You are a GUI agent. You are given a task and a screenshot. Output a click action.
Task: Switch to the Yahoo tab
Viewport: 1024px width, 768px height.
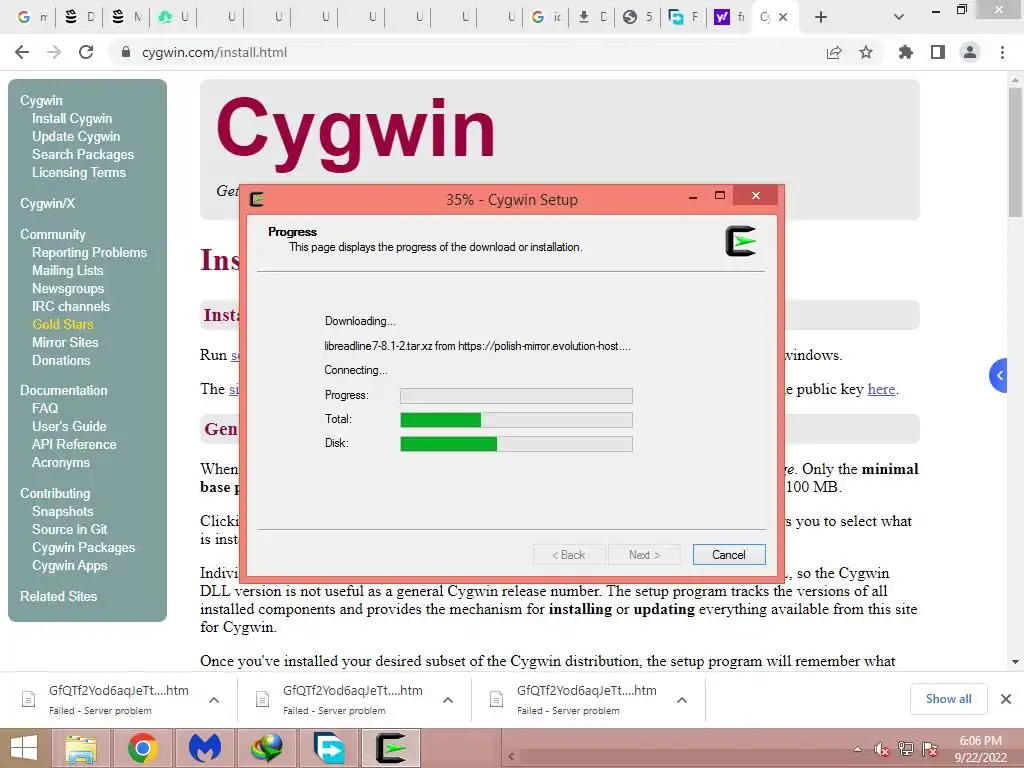tap(729, 17)
